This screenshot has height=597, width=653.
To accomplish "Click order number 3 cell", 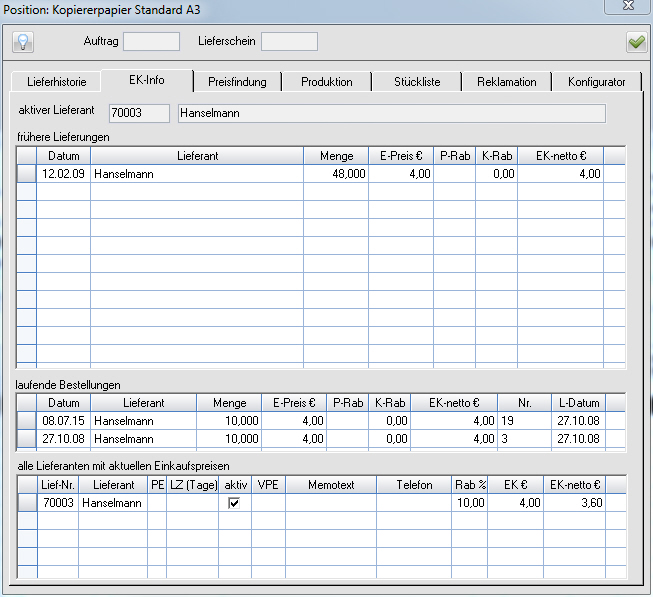I will (x=524, y=439).
